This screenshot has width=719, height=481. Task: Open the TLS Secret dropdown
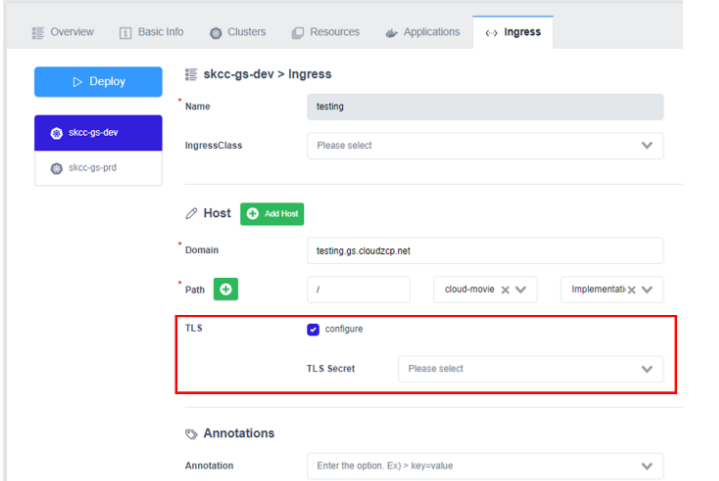tap(531, 369)
